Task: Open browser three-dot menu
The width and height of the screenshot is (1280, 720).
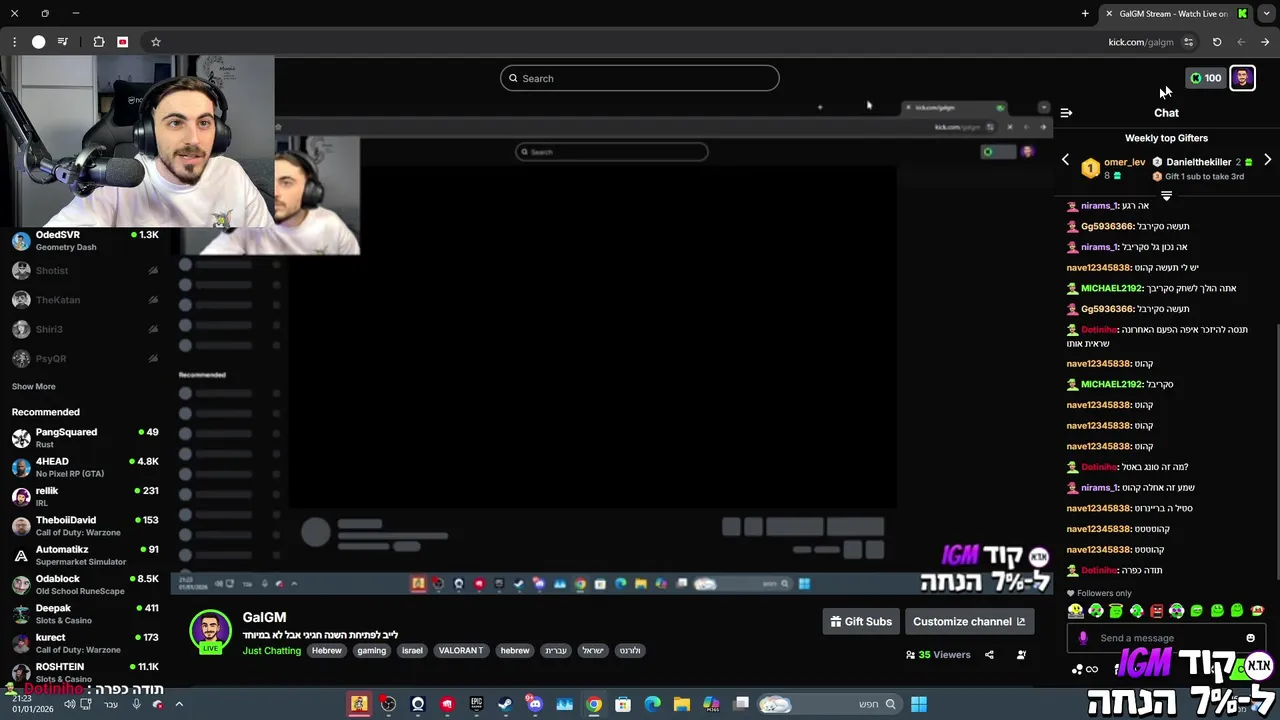Action: (x=14, y=42)
